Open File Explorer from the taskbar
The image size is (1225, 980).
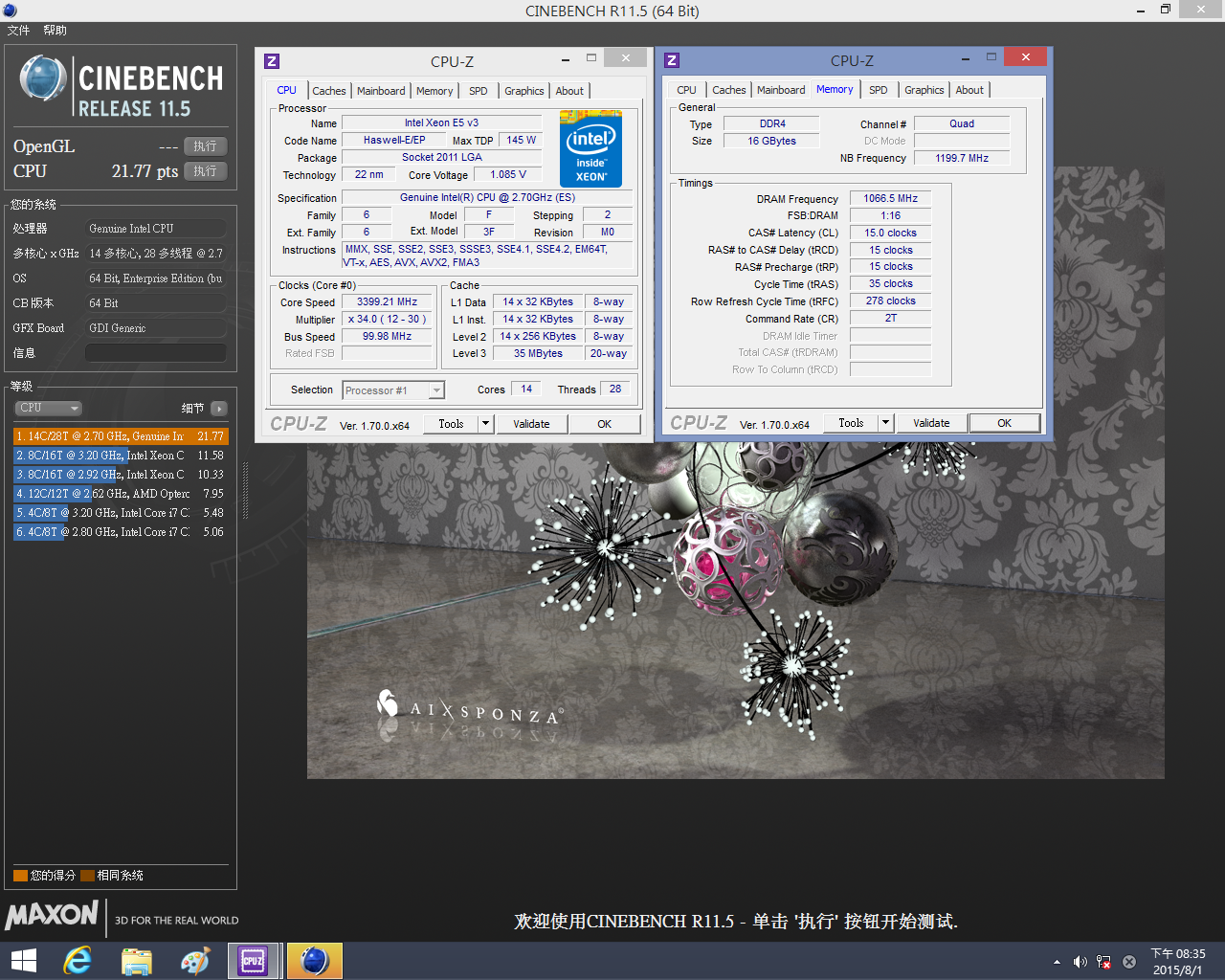(137, 961)
